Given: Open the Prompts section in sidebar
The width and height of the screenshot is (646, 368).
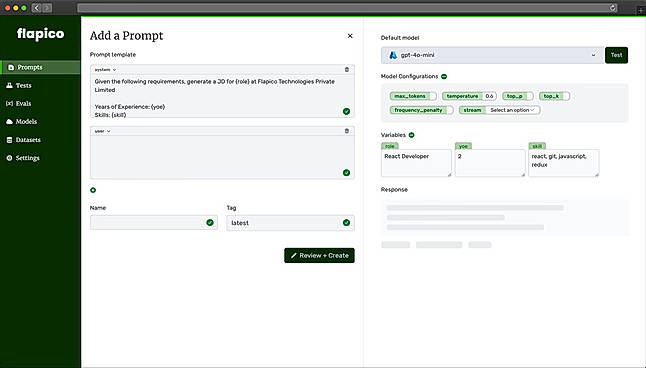Looking at the screenshot, I should [x=40, y=67].
